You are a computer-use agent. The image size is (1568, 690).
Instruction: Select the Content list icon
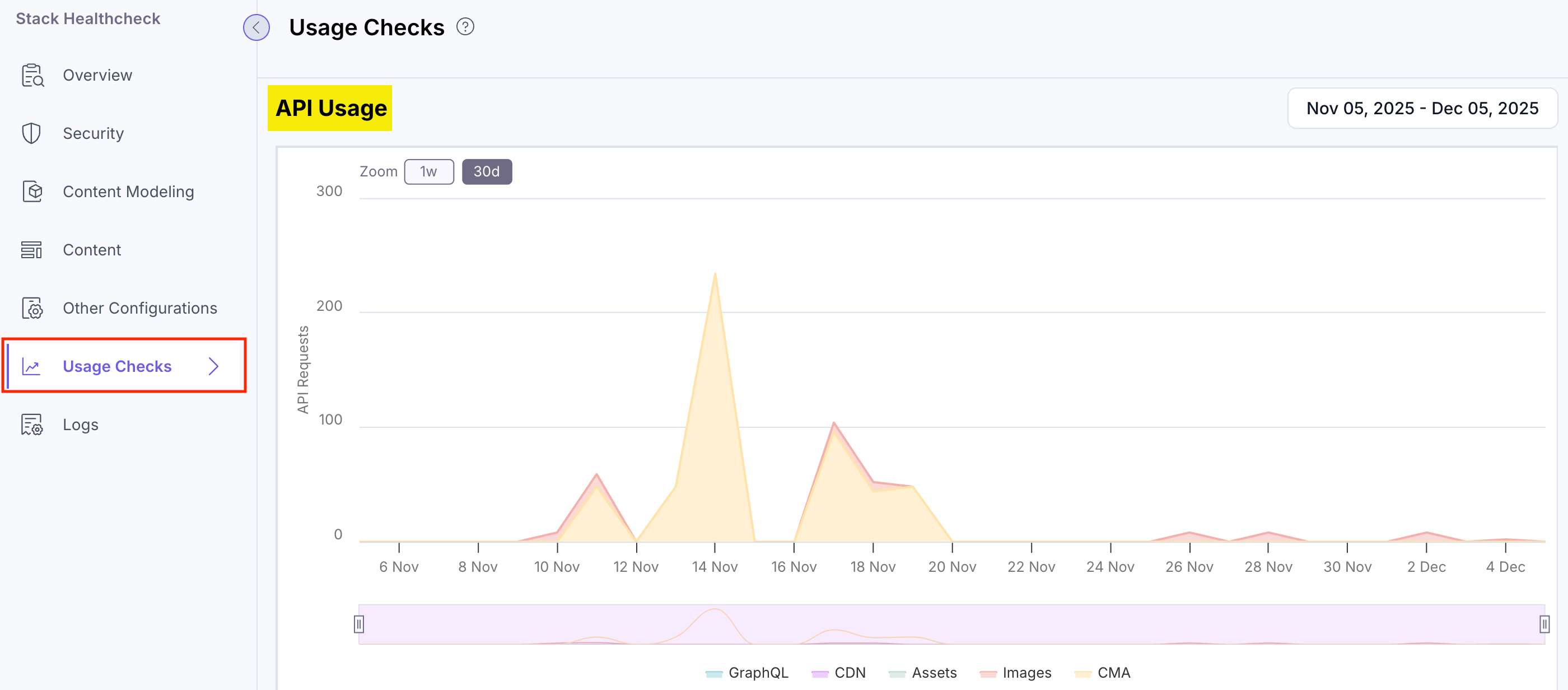click(32, 250)
